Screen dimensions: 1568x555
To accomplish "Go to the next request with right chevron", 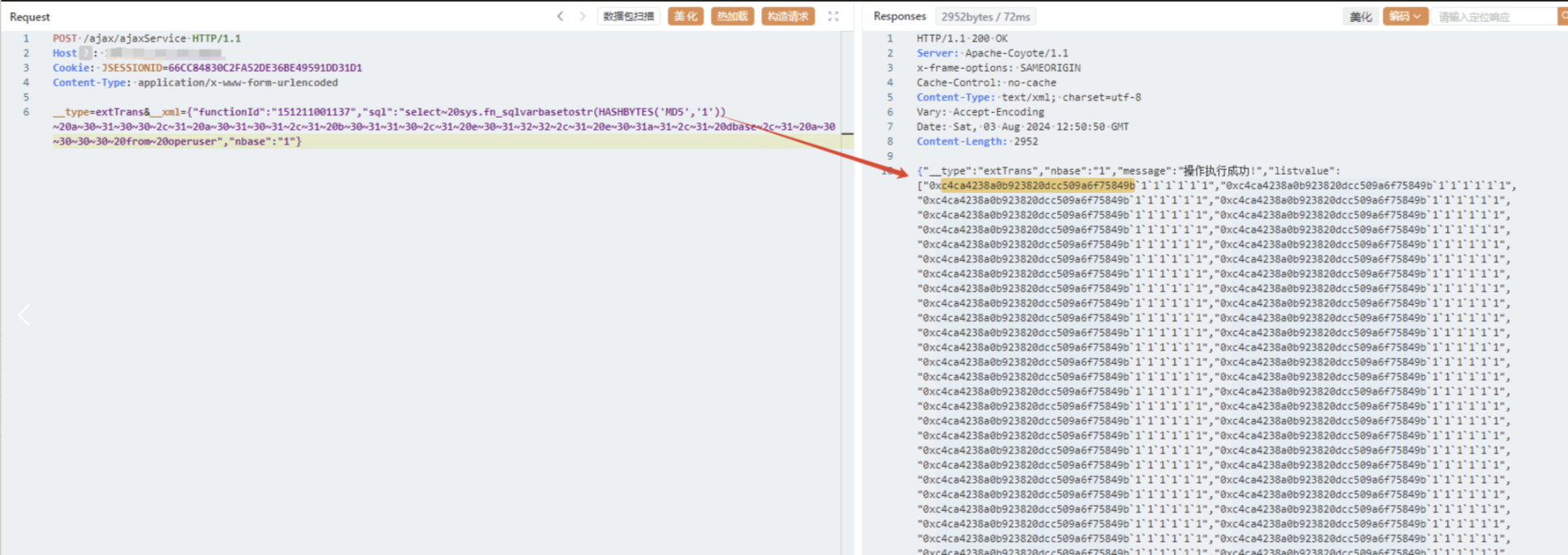I will coord(583,16).
